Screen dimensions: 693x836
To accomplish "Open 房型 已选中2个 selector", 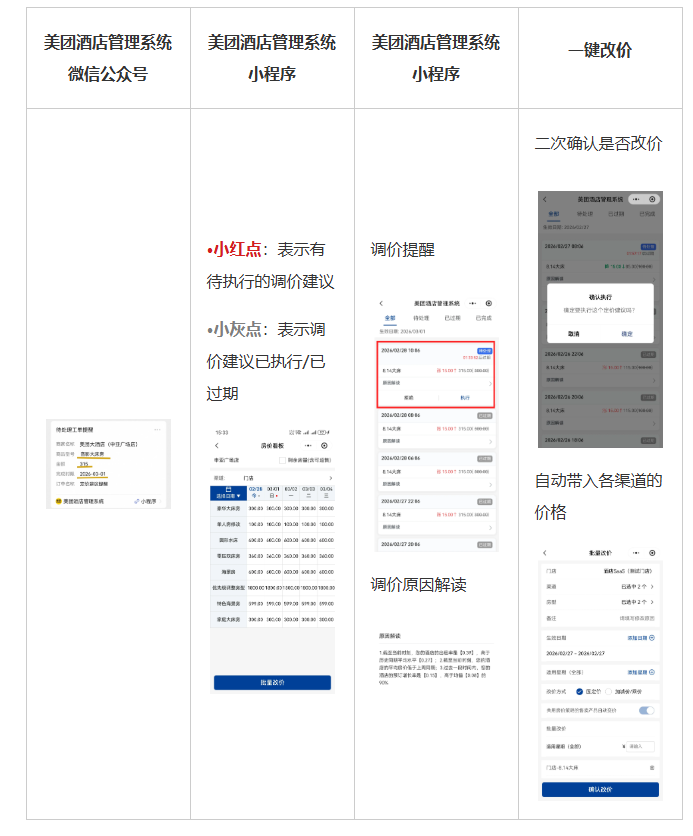I will pos(600,602).
